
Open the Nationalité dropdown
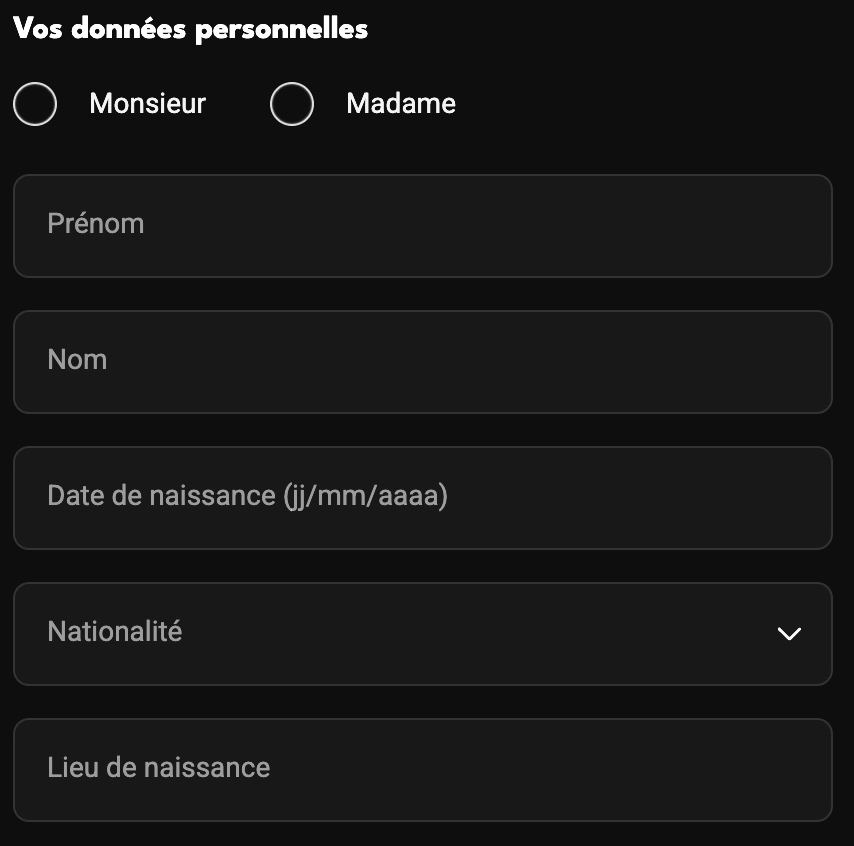423,634
